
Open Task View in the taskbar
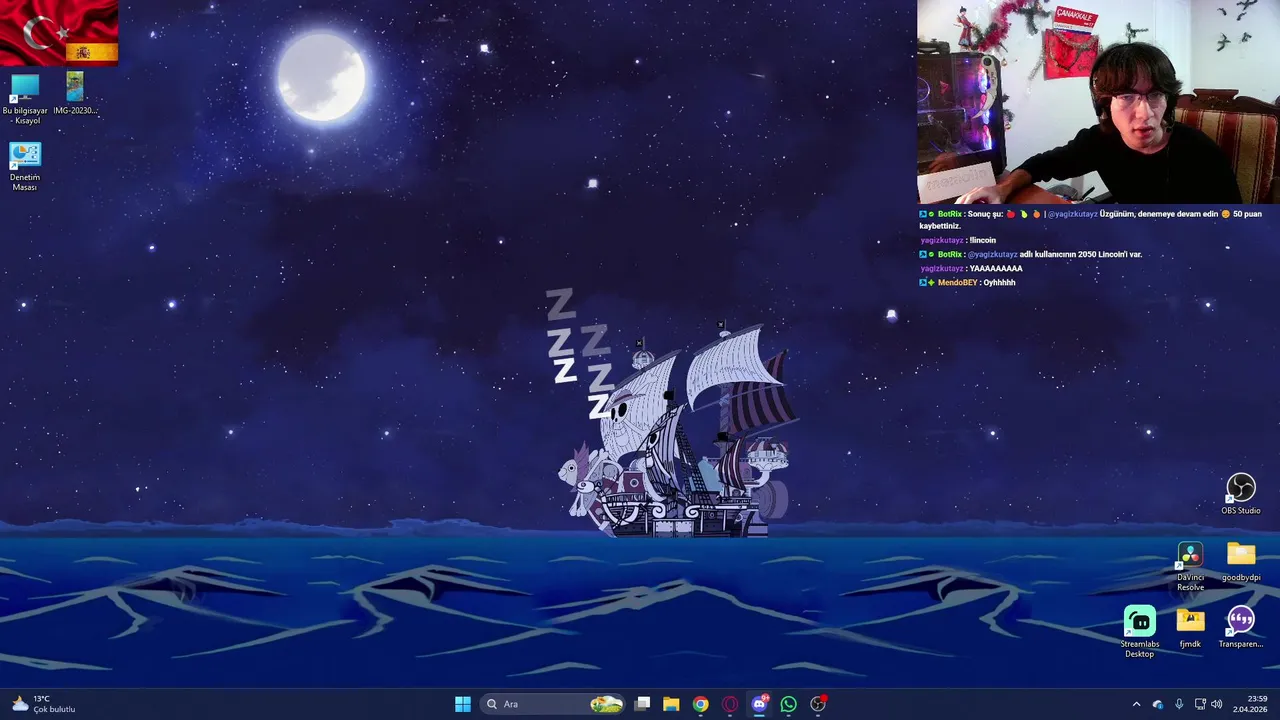(643, 704)
